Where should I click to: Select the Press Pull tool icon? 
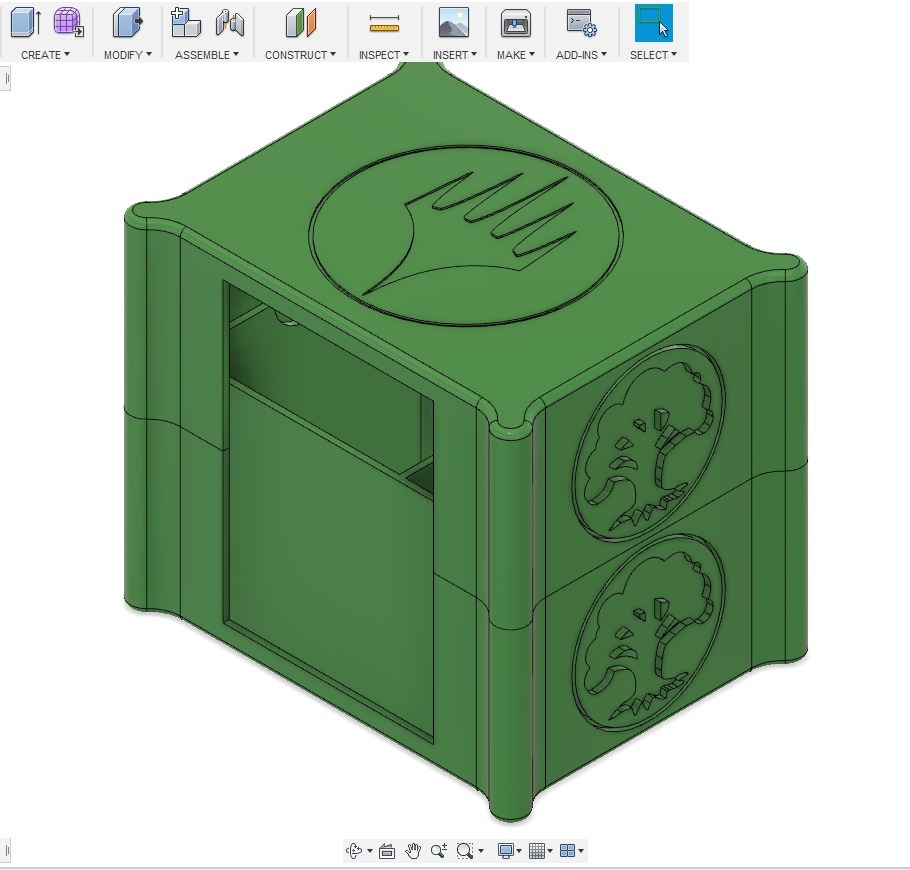[x=127, y=22]
